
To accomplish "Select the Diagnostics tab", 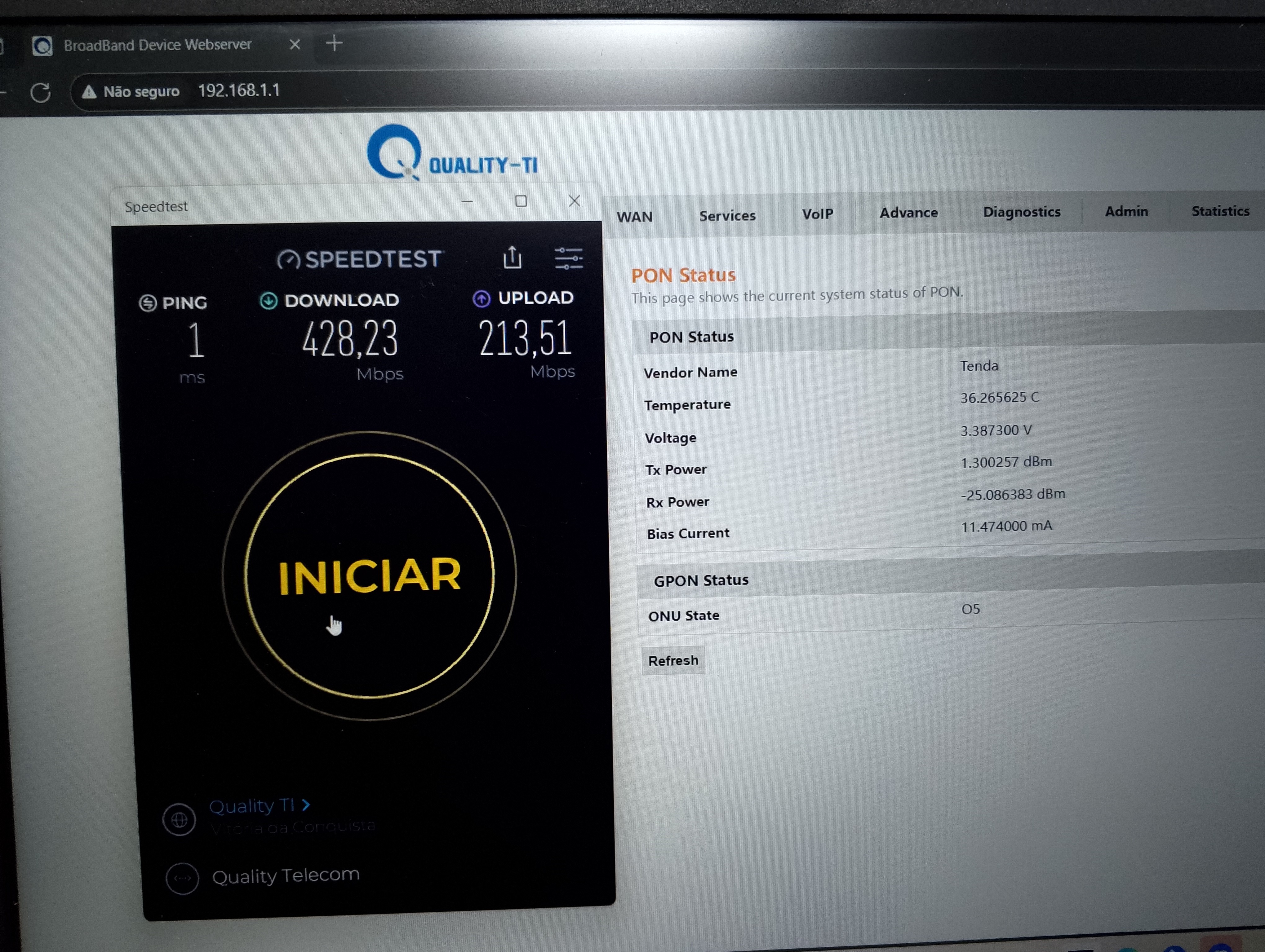I will click(x=1021, y=212).
